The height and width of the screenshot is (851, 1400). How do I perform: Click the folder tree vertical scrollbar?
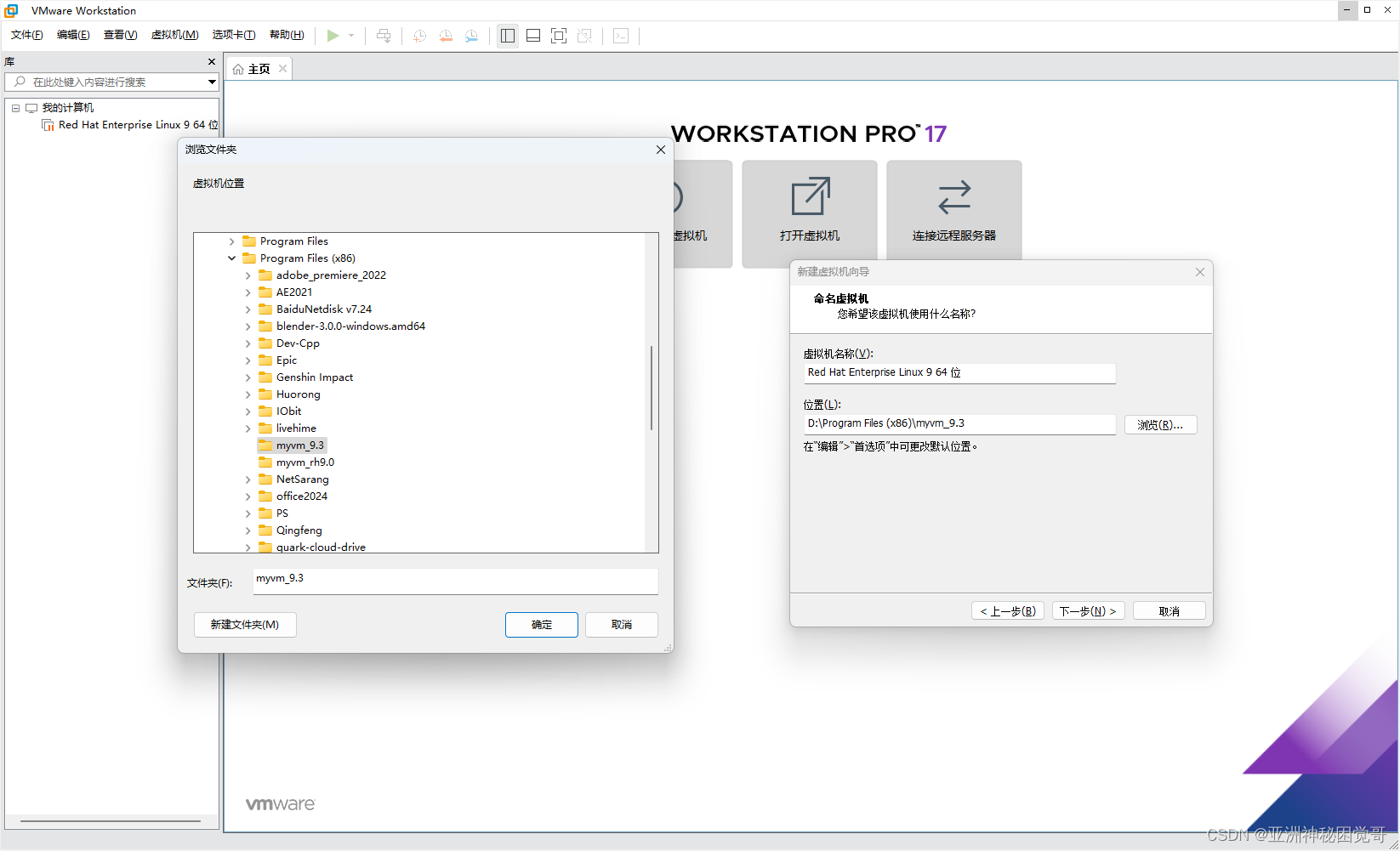click(x=652, y=388)
